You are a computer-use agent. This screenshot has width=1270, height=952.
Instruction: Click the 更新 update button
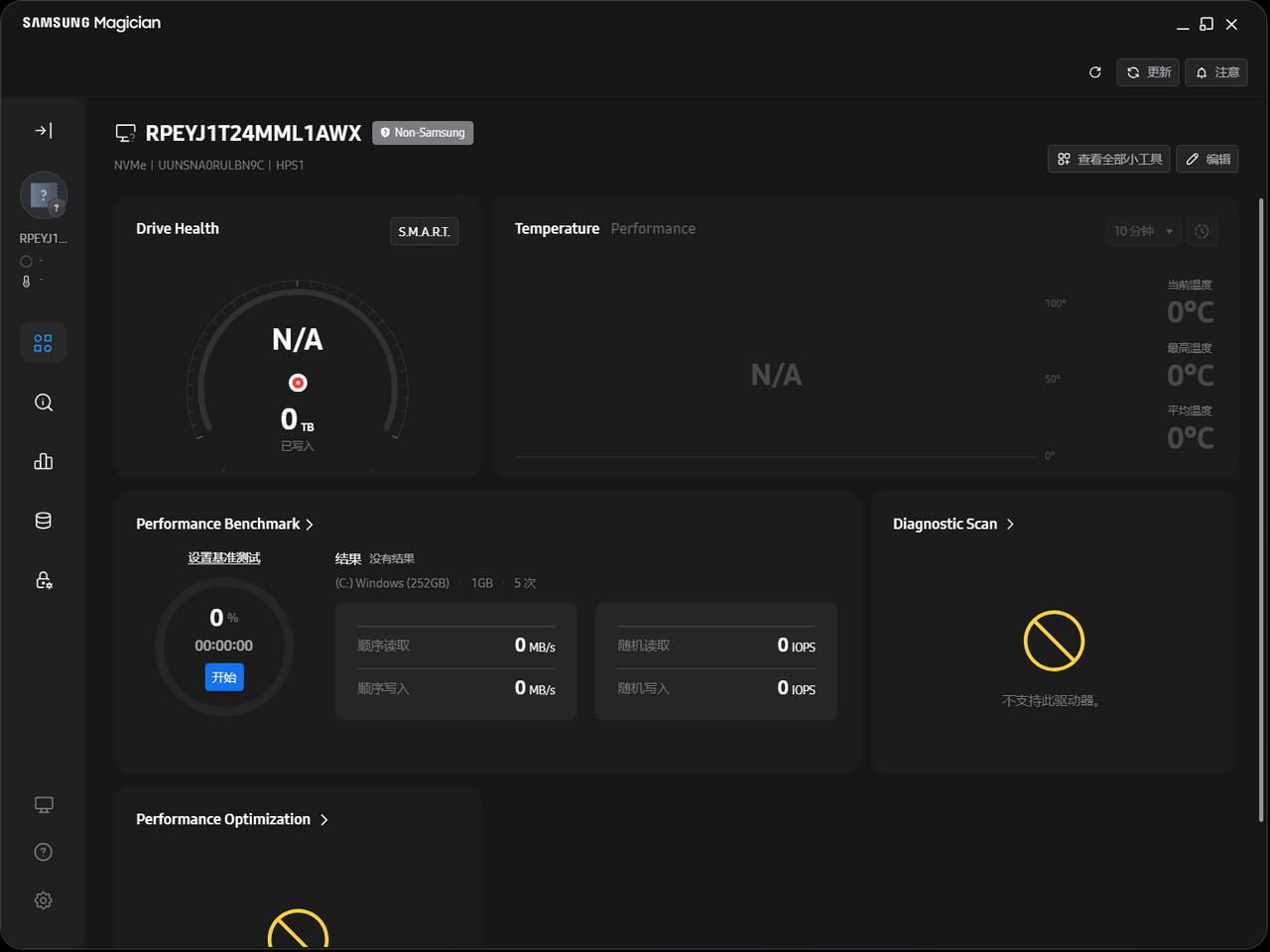point(1148,72)
